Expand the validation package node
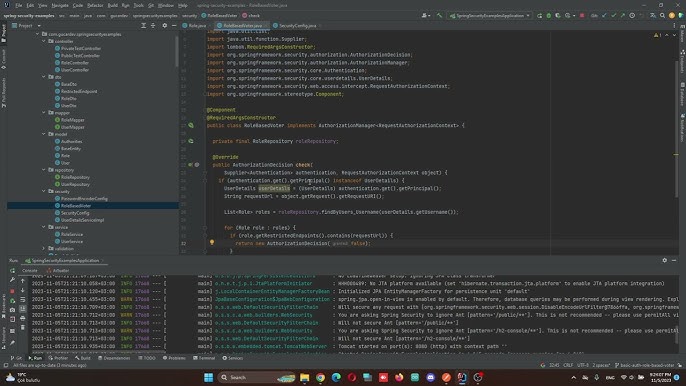 tap(44, 249)
